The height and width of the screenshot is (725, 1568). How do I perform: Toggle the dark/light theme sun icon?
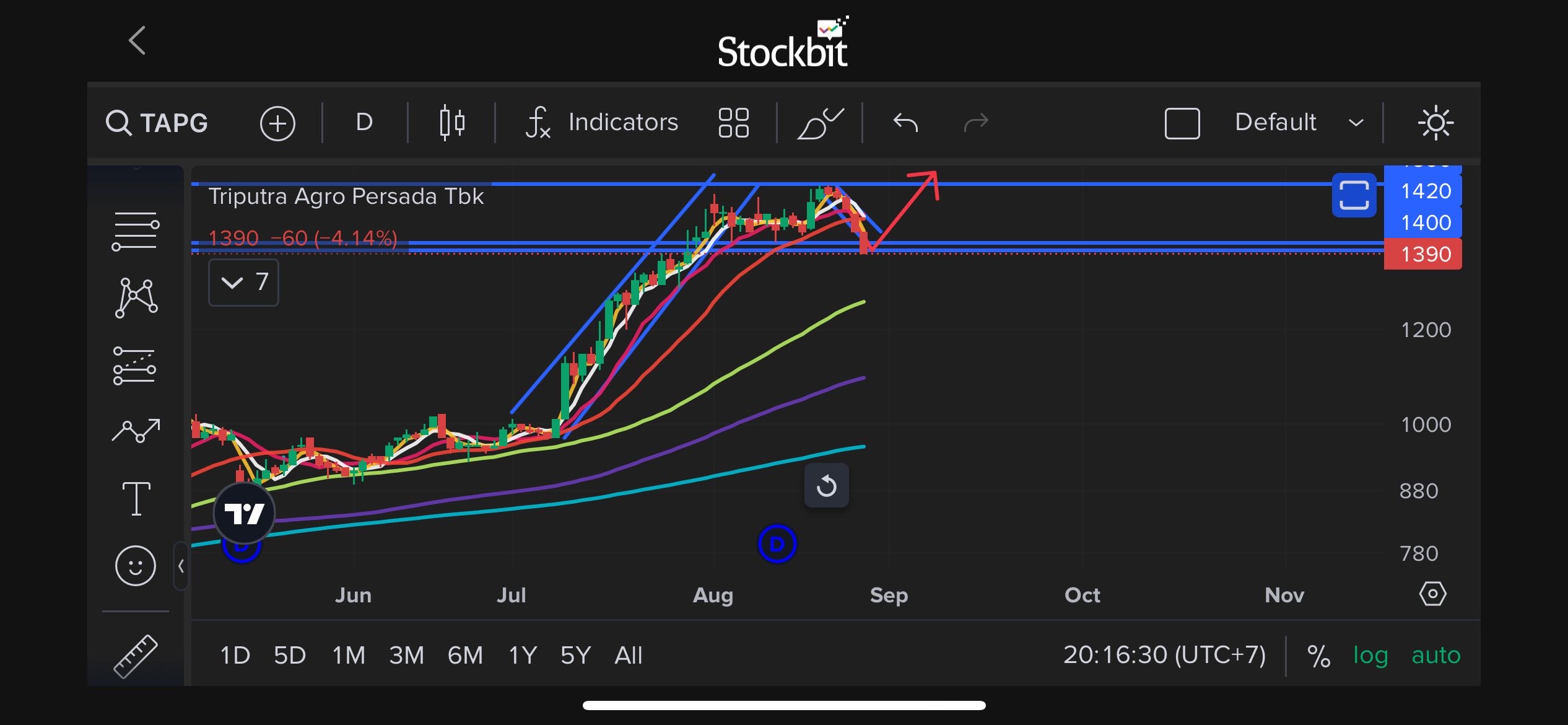(1435, 123)
